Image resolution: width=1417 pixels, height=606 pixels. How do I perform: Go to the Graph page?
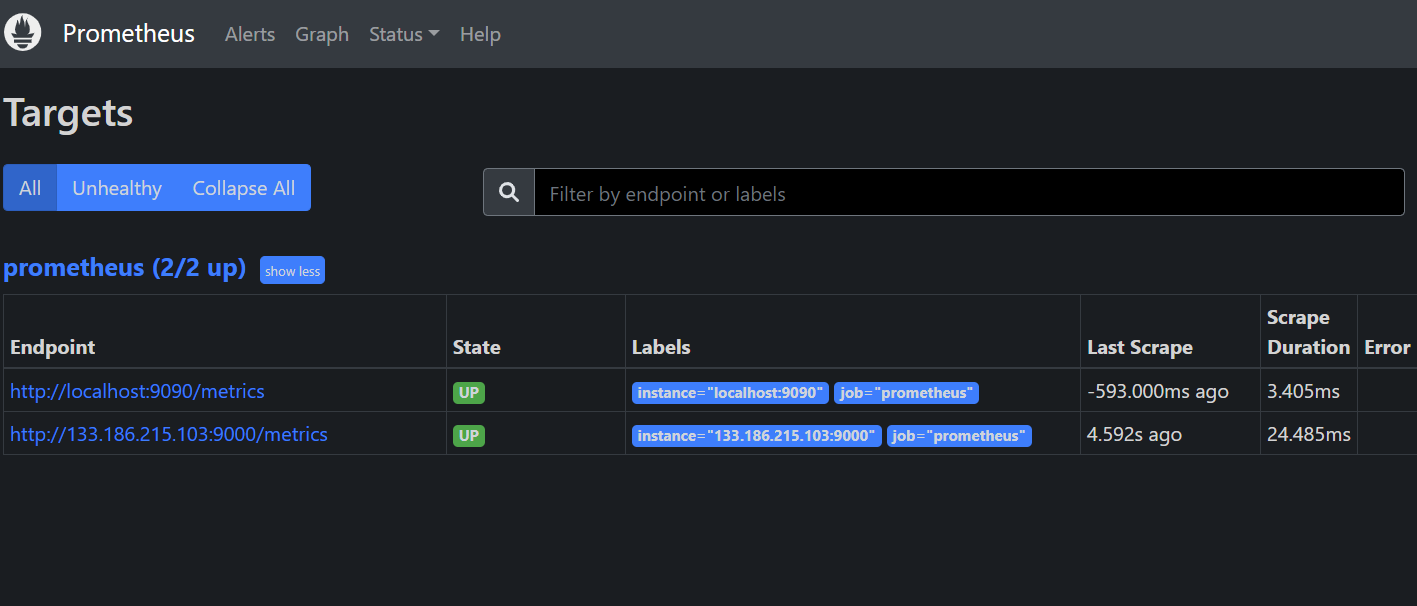point(322,34)
